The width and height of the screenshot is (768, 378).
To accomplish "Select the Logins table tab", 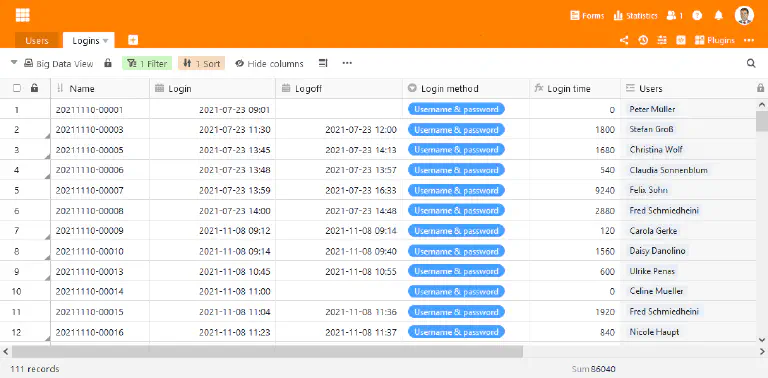I will pos(86,41).
